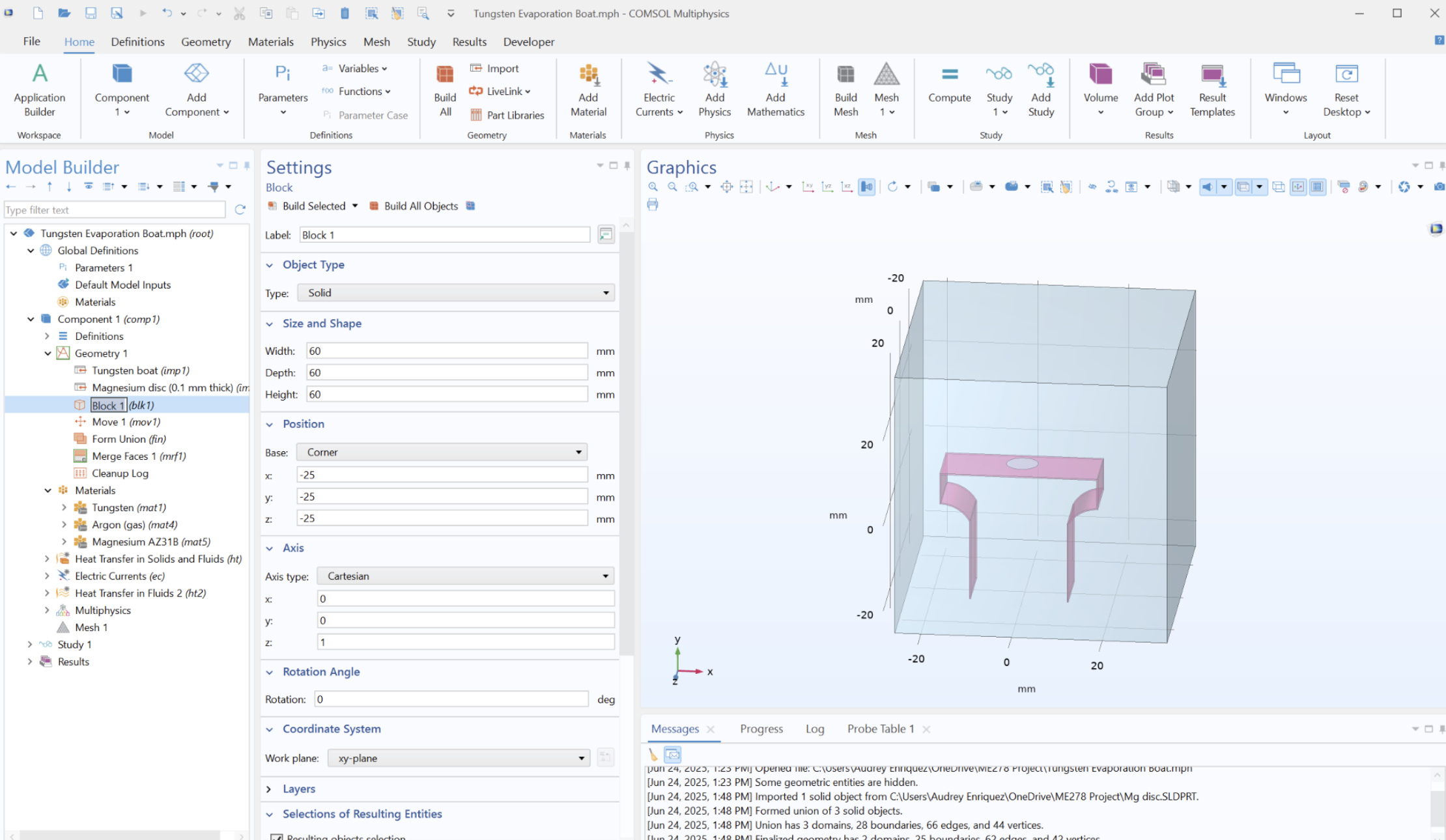The height and width of the screenshot is (840, 1446).
Task: Check the Resulting objects selection checkbox
Action: (278, 837)
